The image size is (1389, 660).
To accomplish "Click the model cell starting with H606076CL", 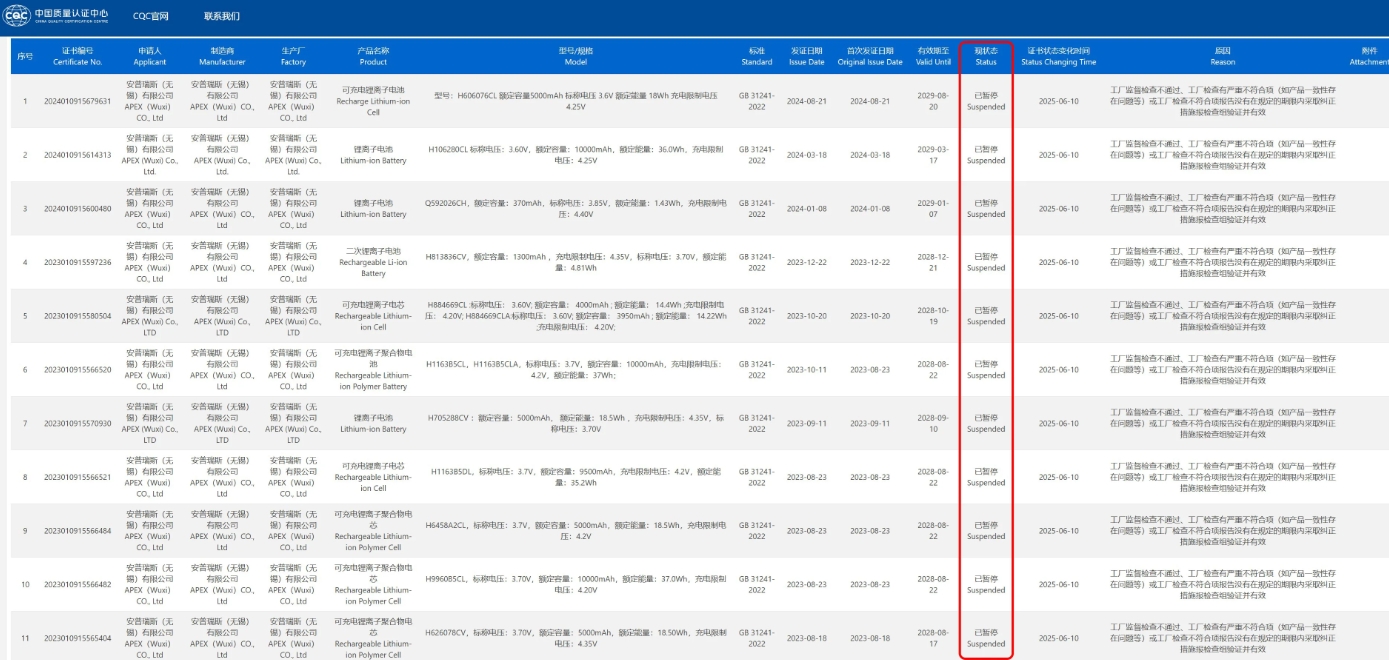I will 576,101.
